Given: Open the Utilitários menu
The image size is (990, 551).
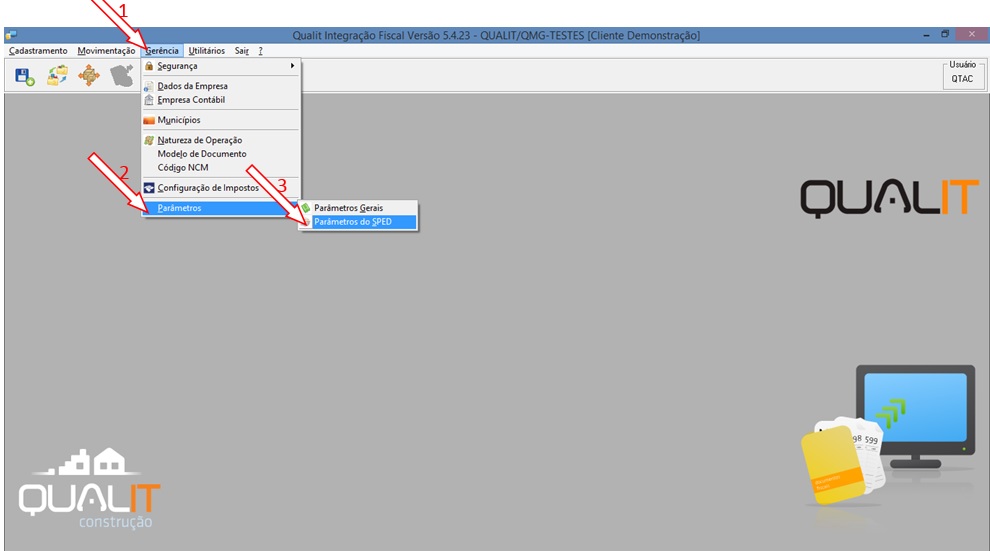Looking at the screenshot, I should coord(206,50).
